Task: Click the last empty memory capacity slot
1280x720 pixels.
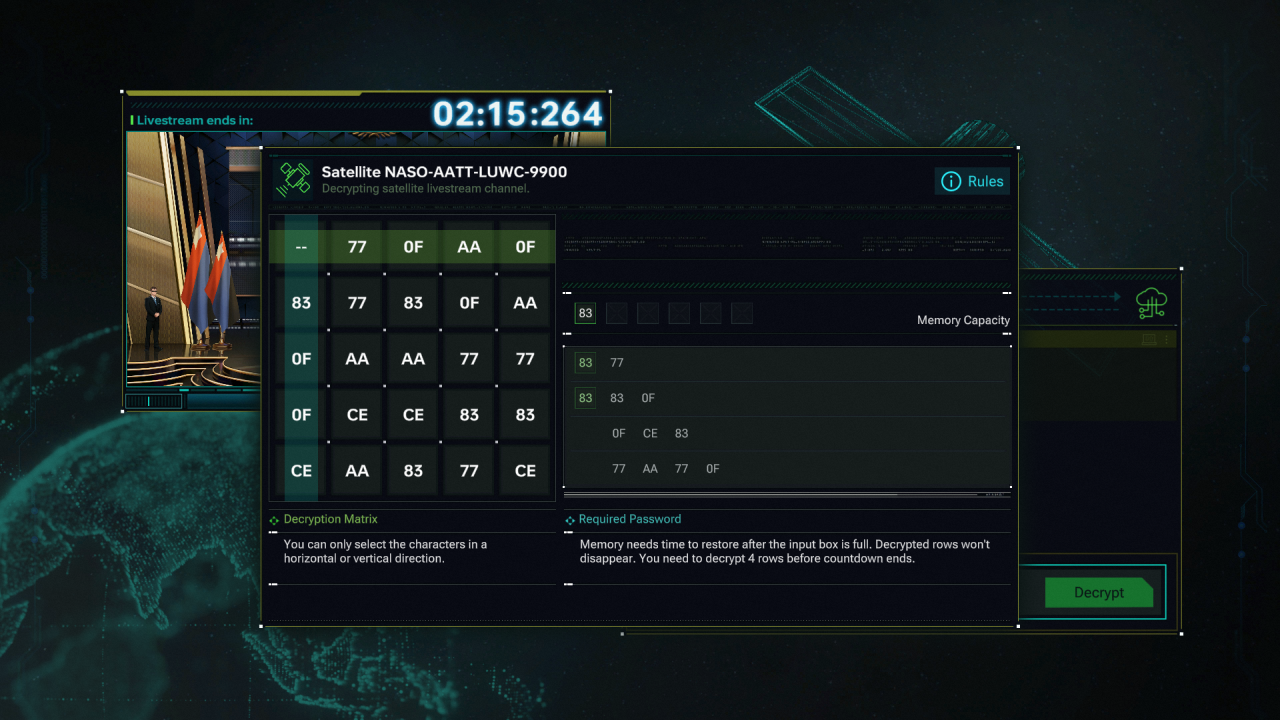Action: (x=741, y=313)
